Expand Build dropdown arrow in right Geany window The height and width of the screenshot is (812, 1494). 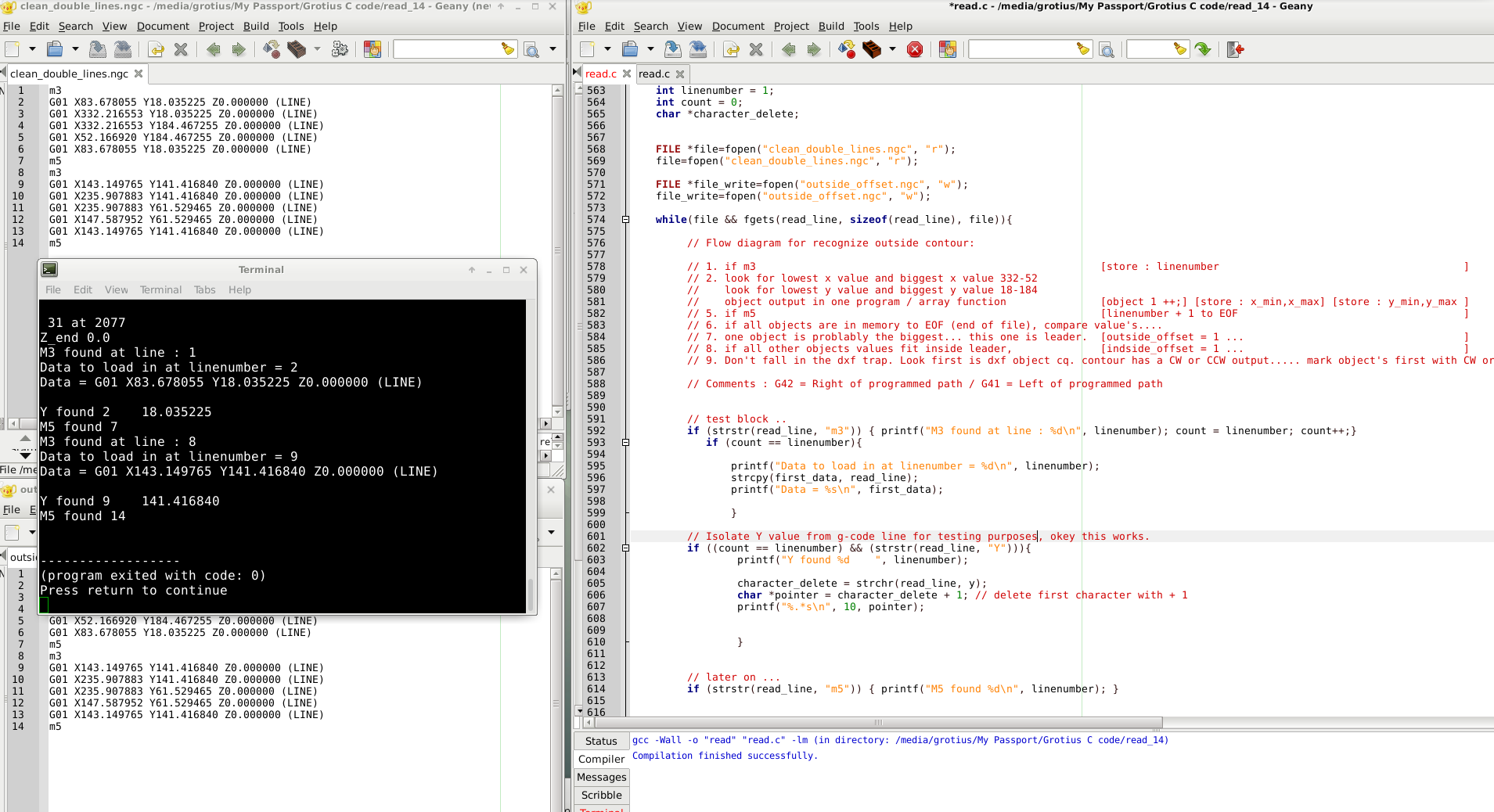[892, 49]
